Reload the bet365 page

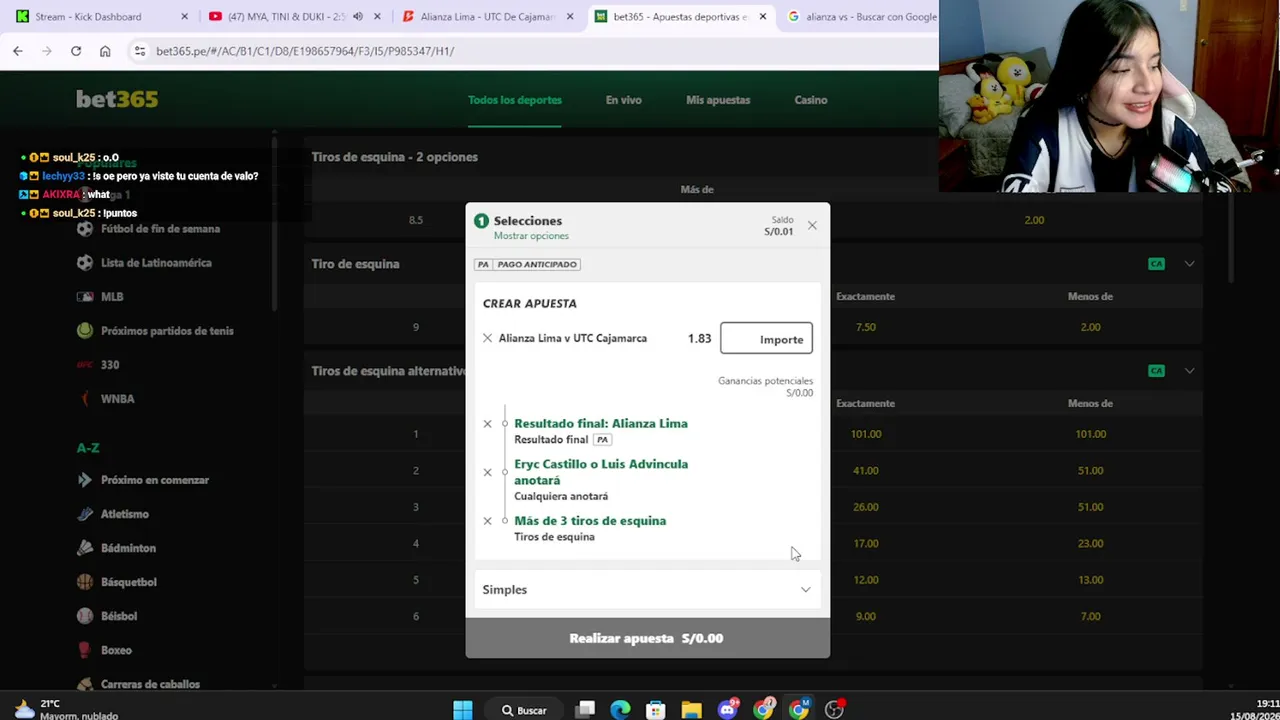(76, 51)
